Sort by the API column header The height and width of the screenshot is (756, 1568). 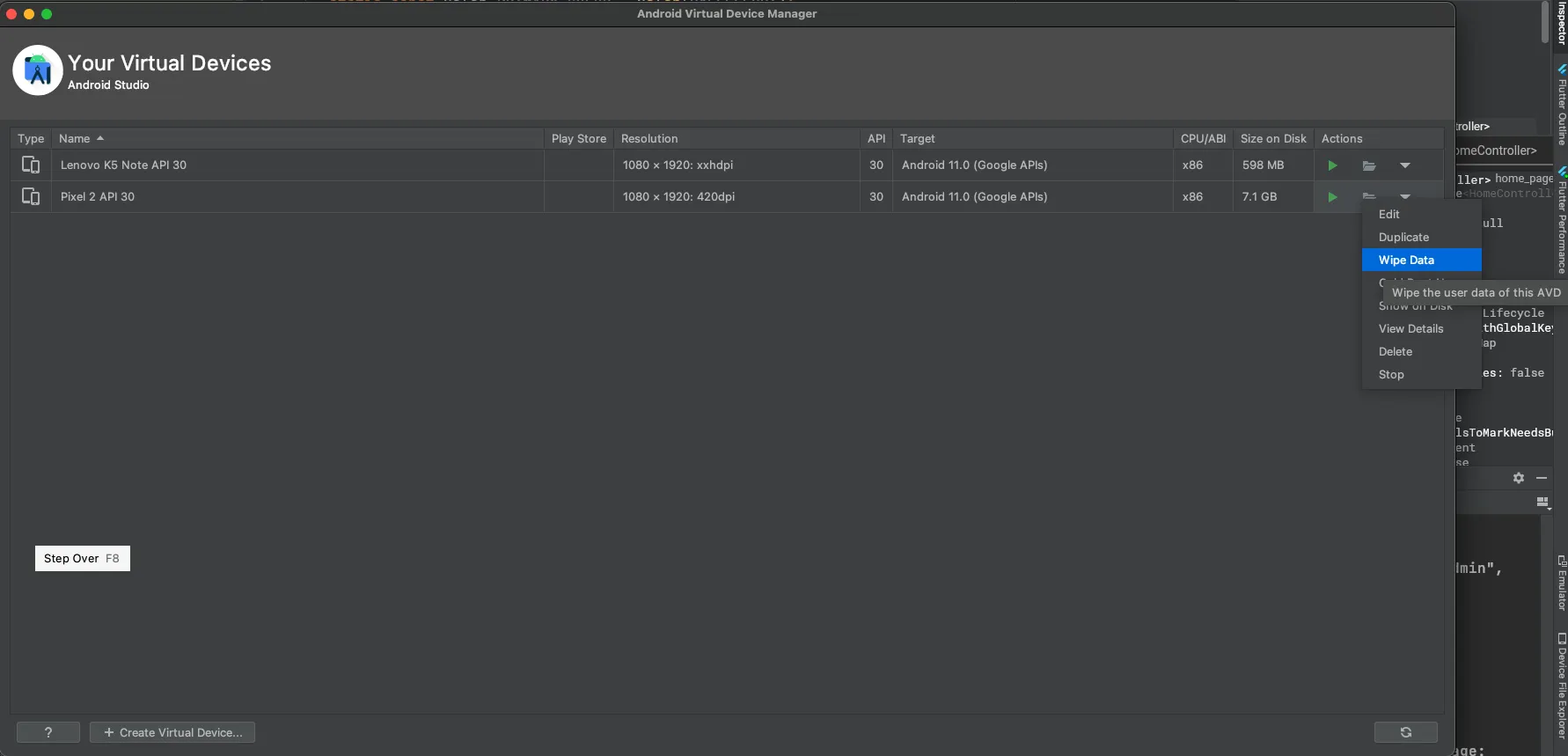click(x=876, y=138)
